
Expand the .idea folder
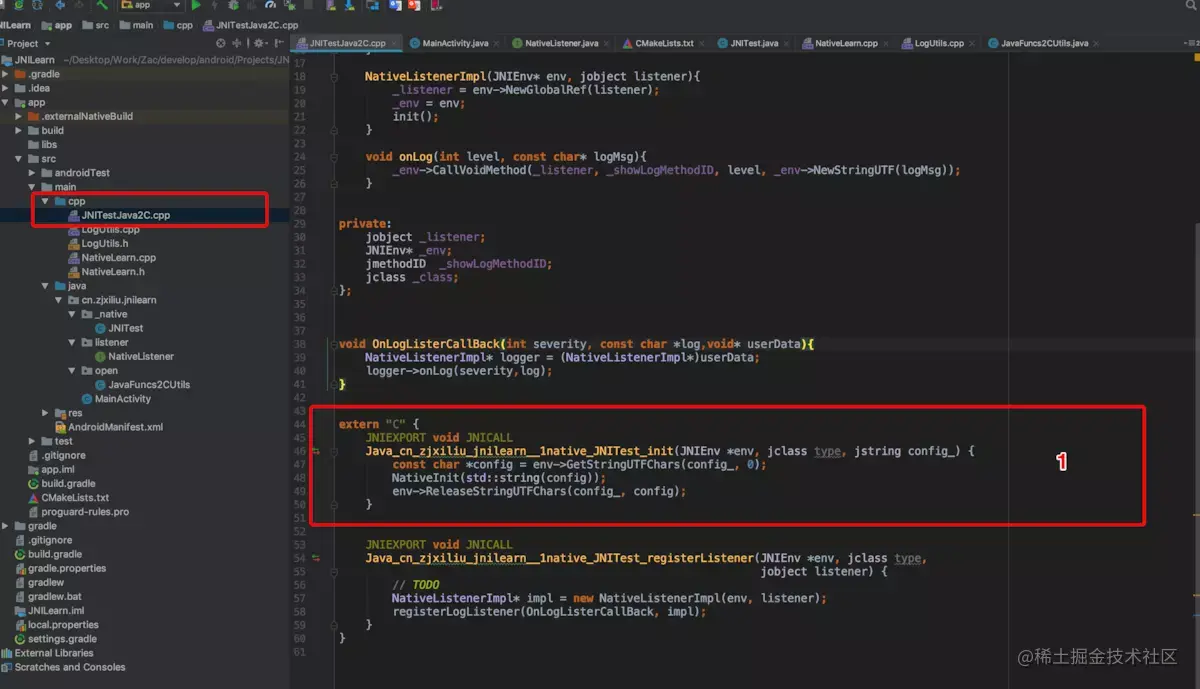click(6, 88)
